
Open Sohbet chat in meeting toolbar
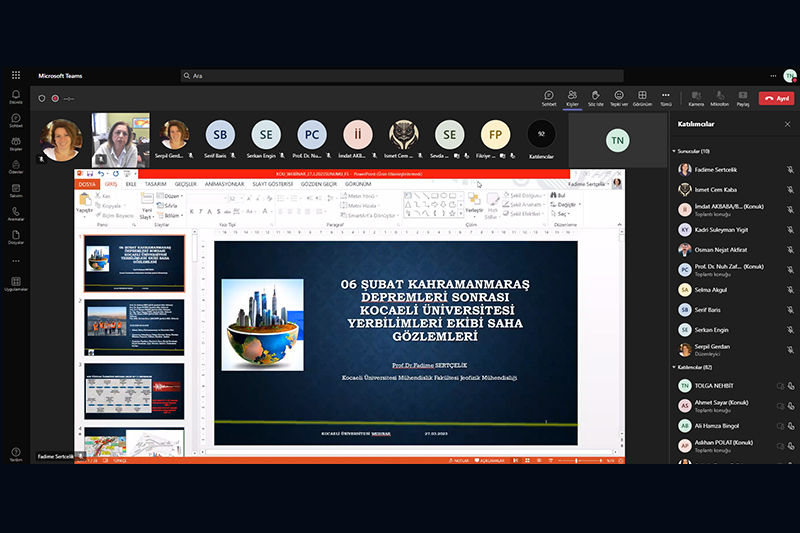(x=548, y=97)
